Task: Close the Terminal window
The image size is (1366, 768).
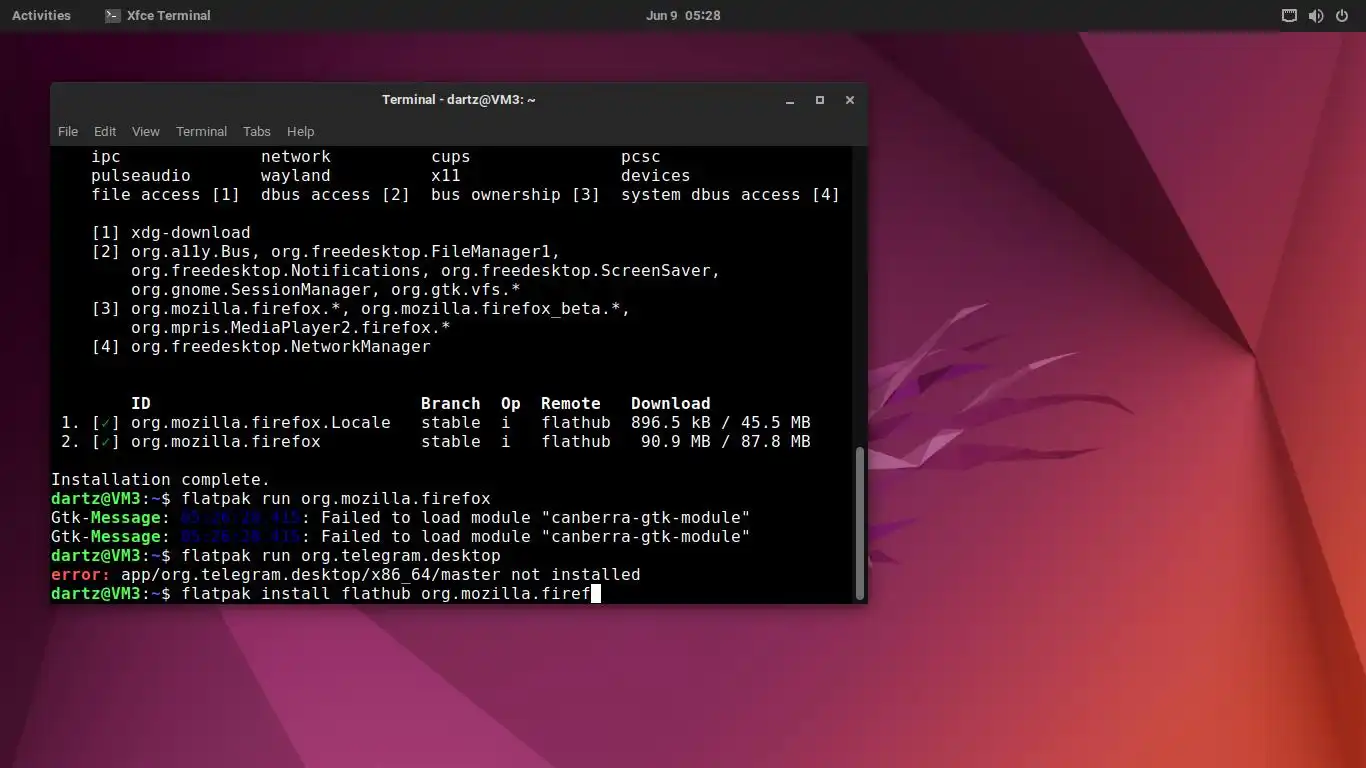Action: [850, 100]
